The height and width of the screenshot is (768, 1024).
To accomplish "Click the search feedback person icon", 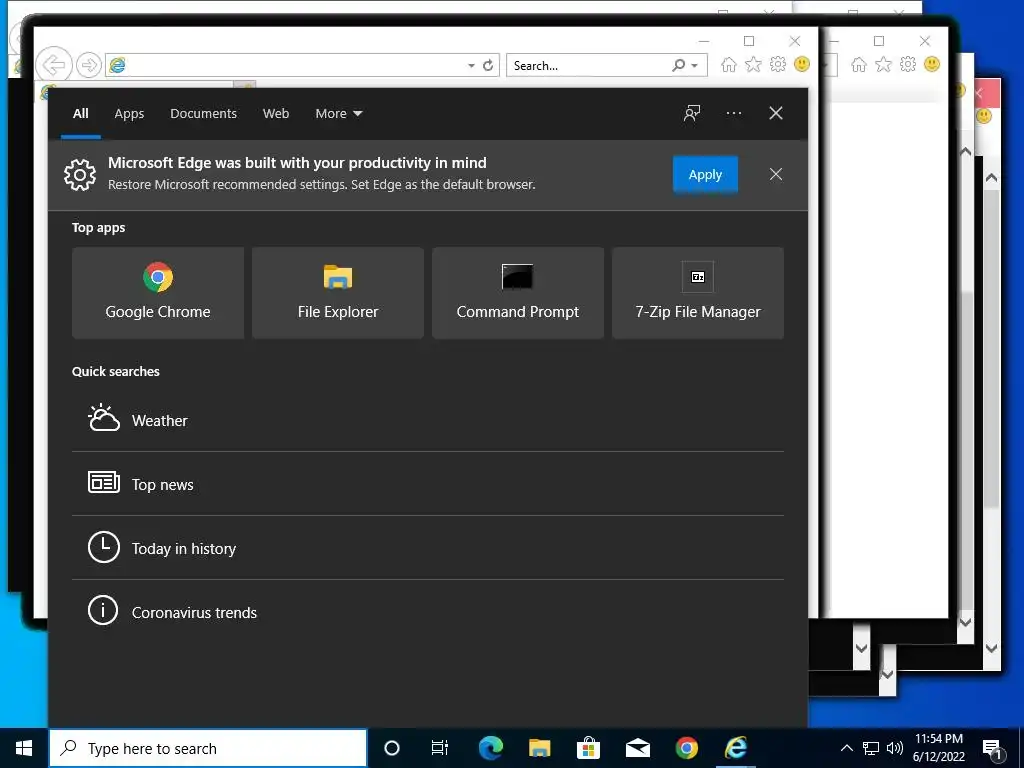I will click(692, 113).
